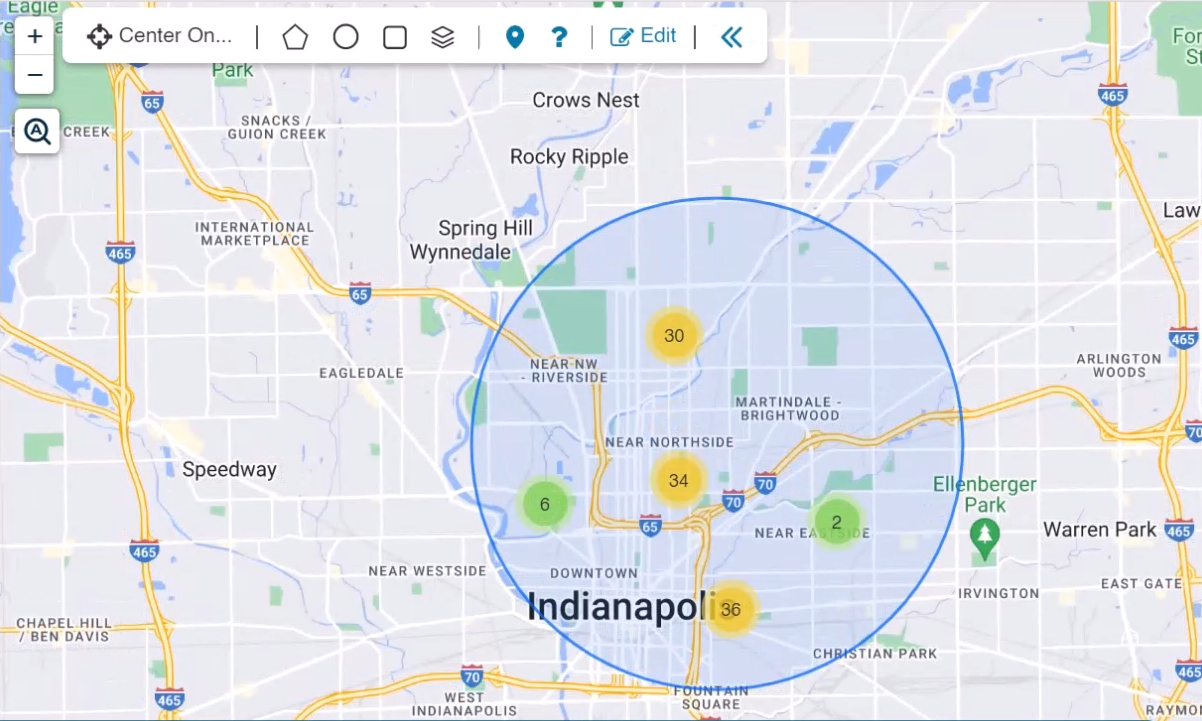Screen dimensions: 1202x721
Task: Zoom out of the map
Action: [35, 75]
